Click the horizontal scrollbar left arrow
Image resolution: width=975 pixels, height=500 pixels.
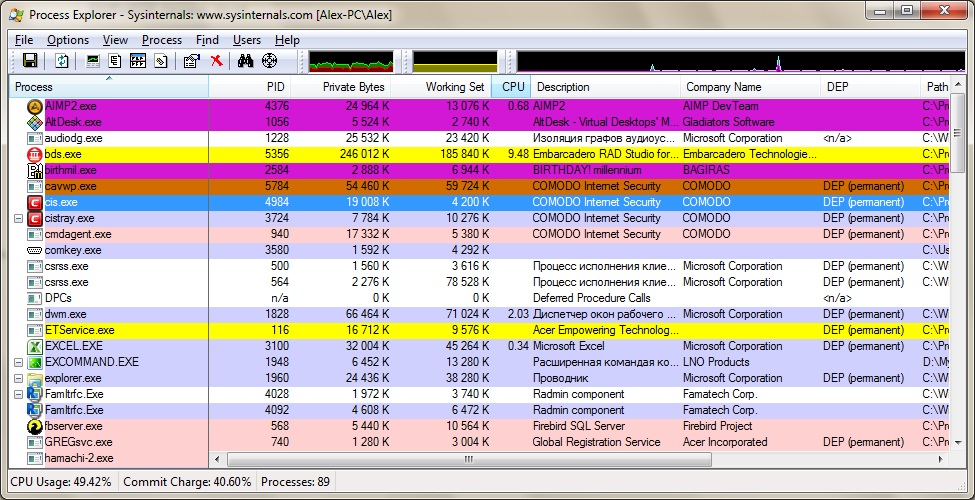(x=218, y=459)
